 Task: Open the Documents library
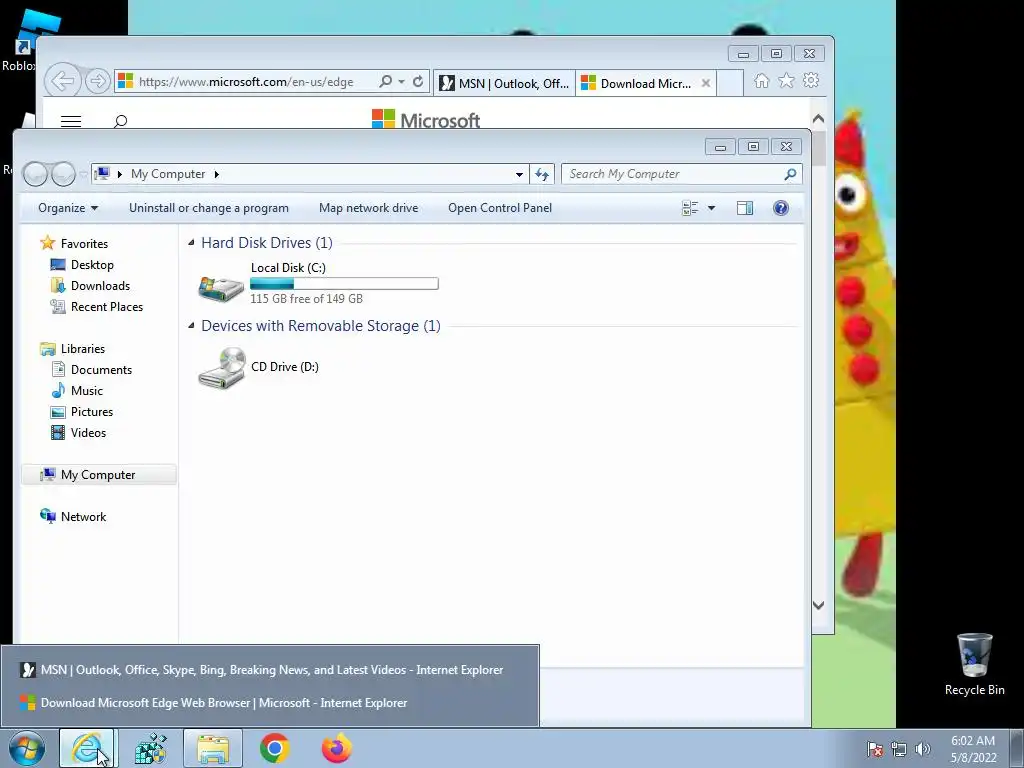tap(101, 370)
